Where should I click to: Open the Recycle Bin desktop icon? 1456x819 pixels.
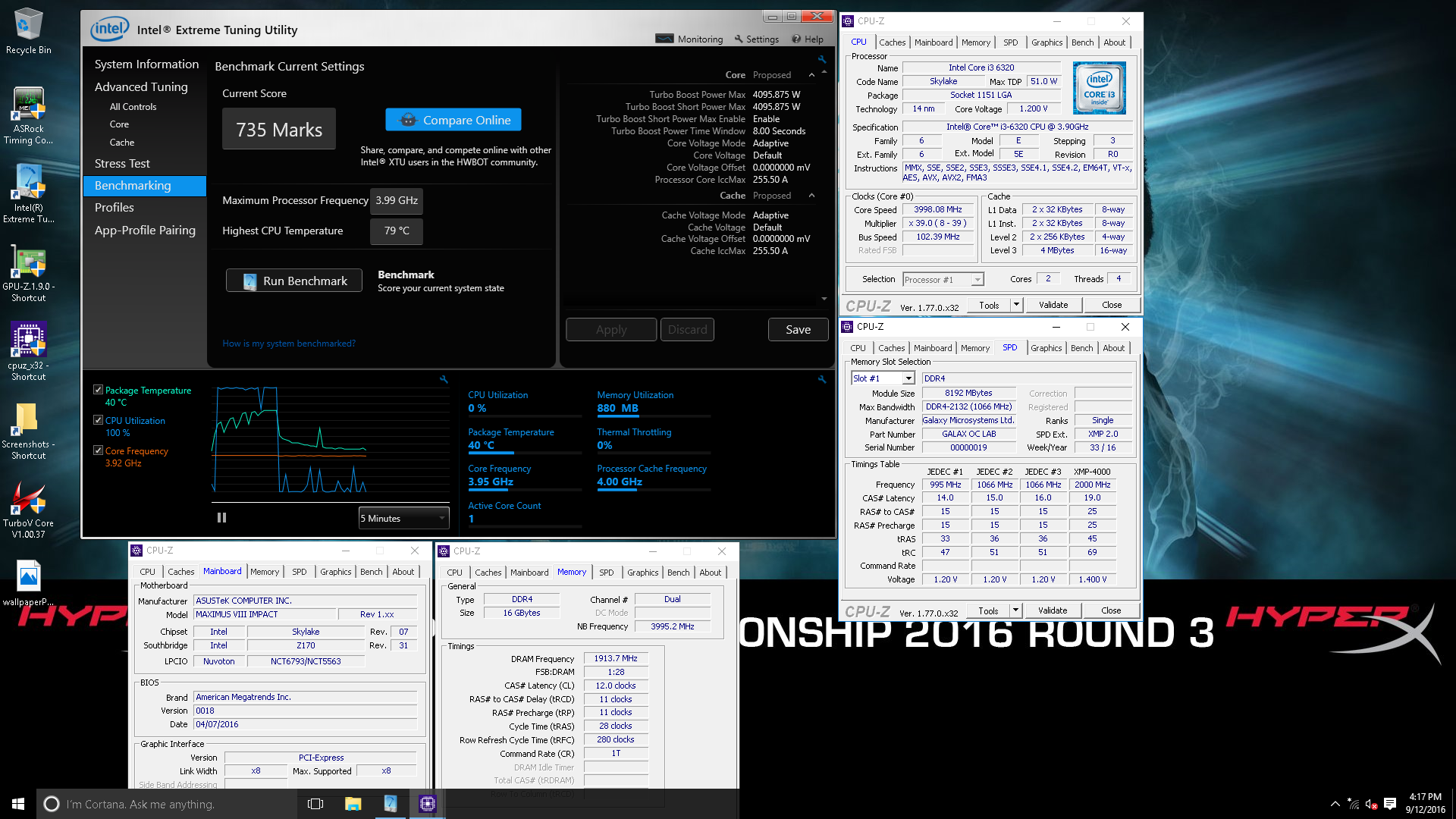pos(28,31)
